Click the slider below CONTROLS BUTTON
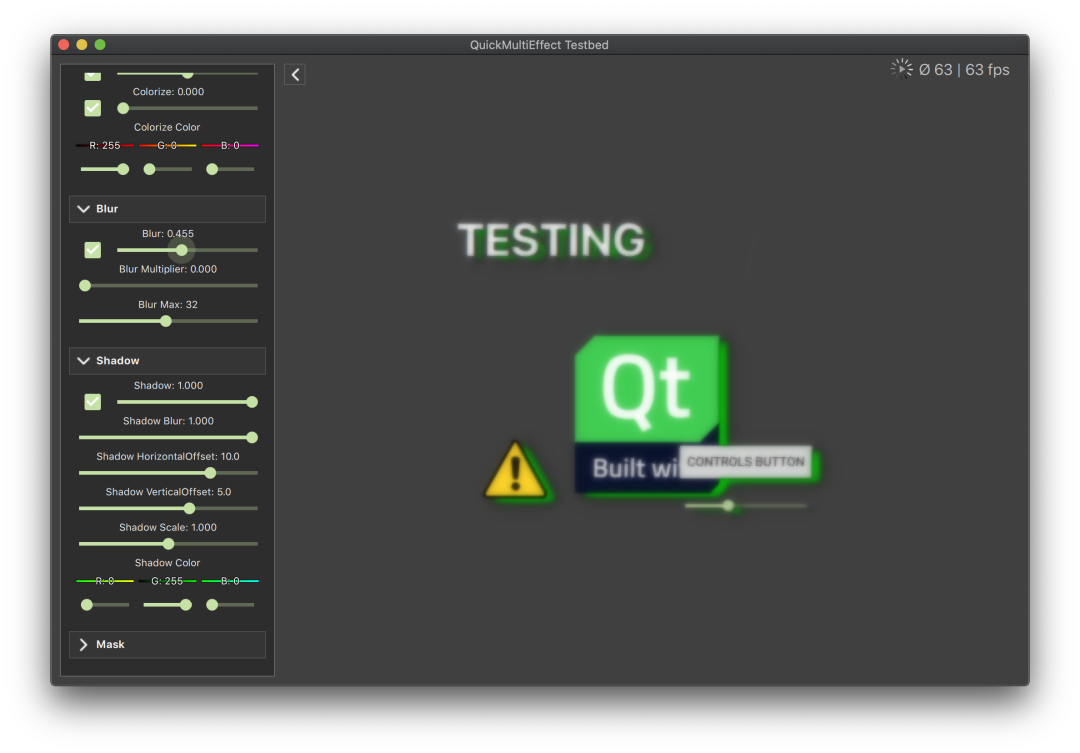 [x=745, y=506]
